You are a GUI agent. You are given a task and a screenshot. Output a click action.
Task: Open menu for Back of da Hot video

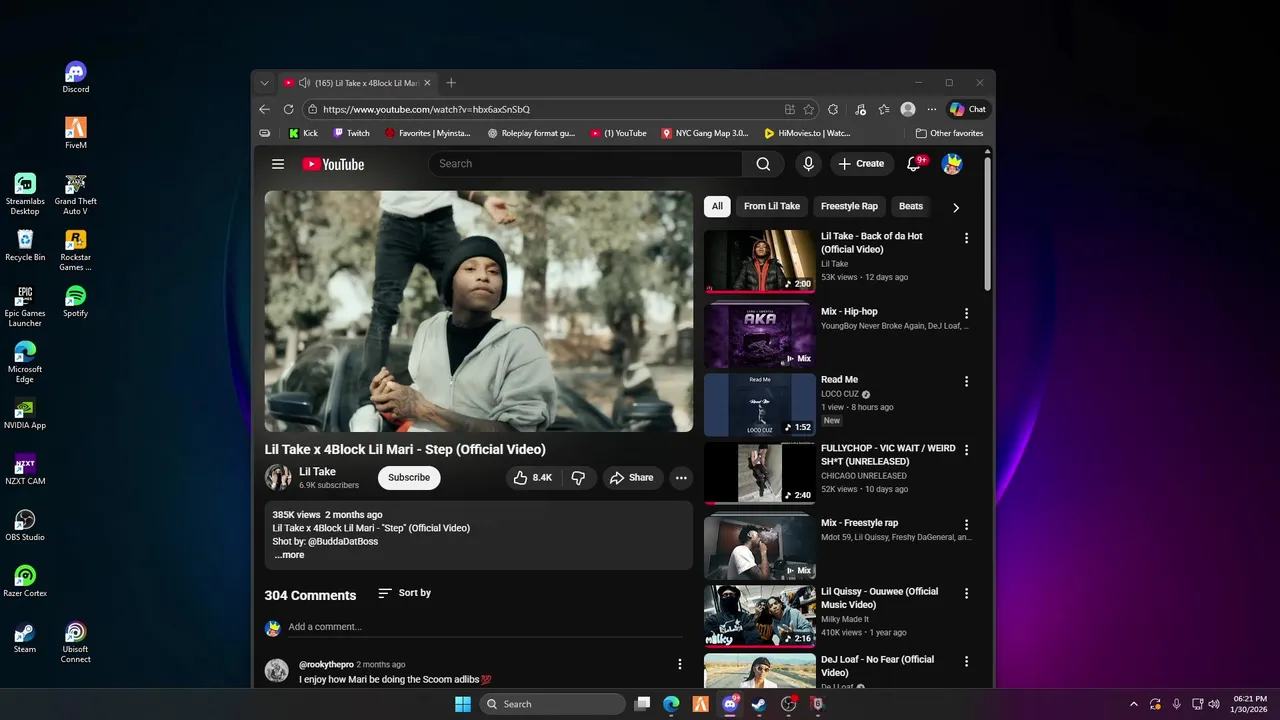tap(966, 238)
